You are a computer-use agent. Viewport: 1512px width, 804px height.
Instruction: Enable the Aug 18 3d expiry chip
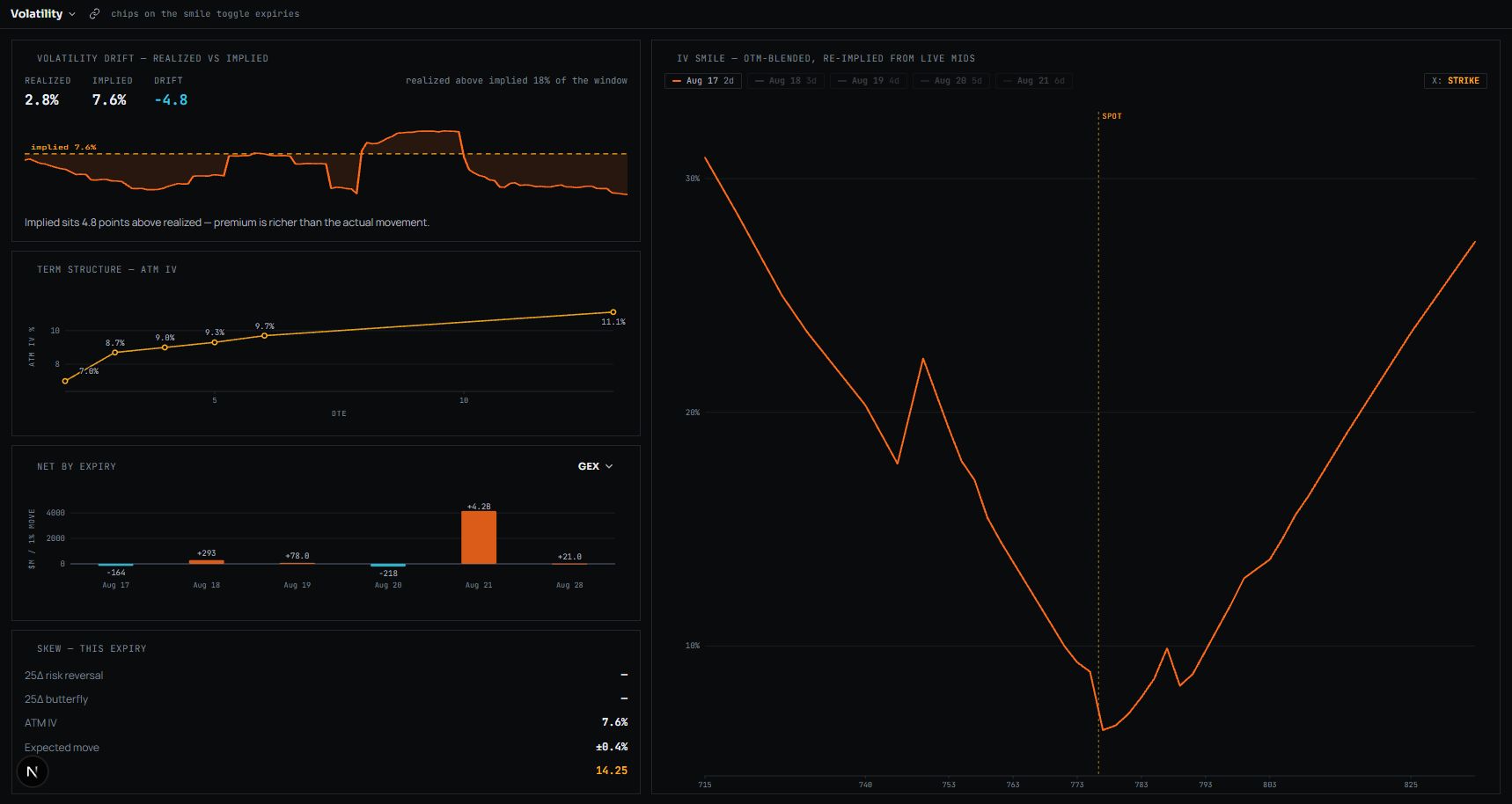pos(786,81)
